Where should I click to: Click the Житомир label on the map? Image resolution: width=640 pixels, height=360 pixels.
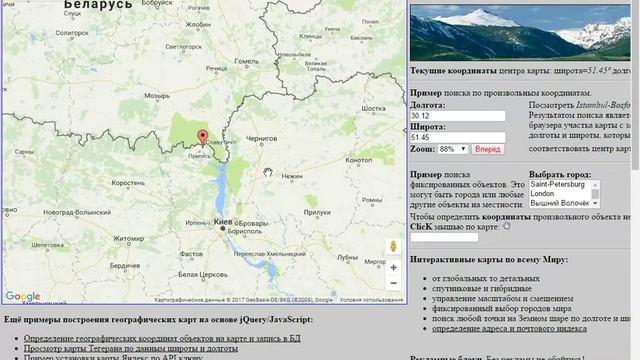128,239
